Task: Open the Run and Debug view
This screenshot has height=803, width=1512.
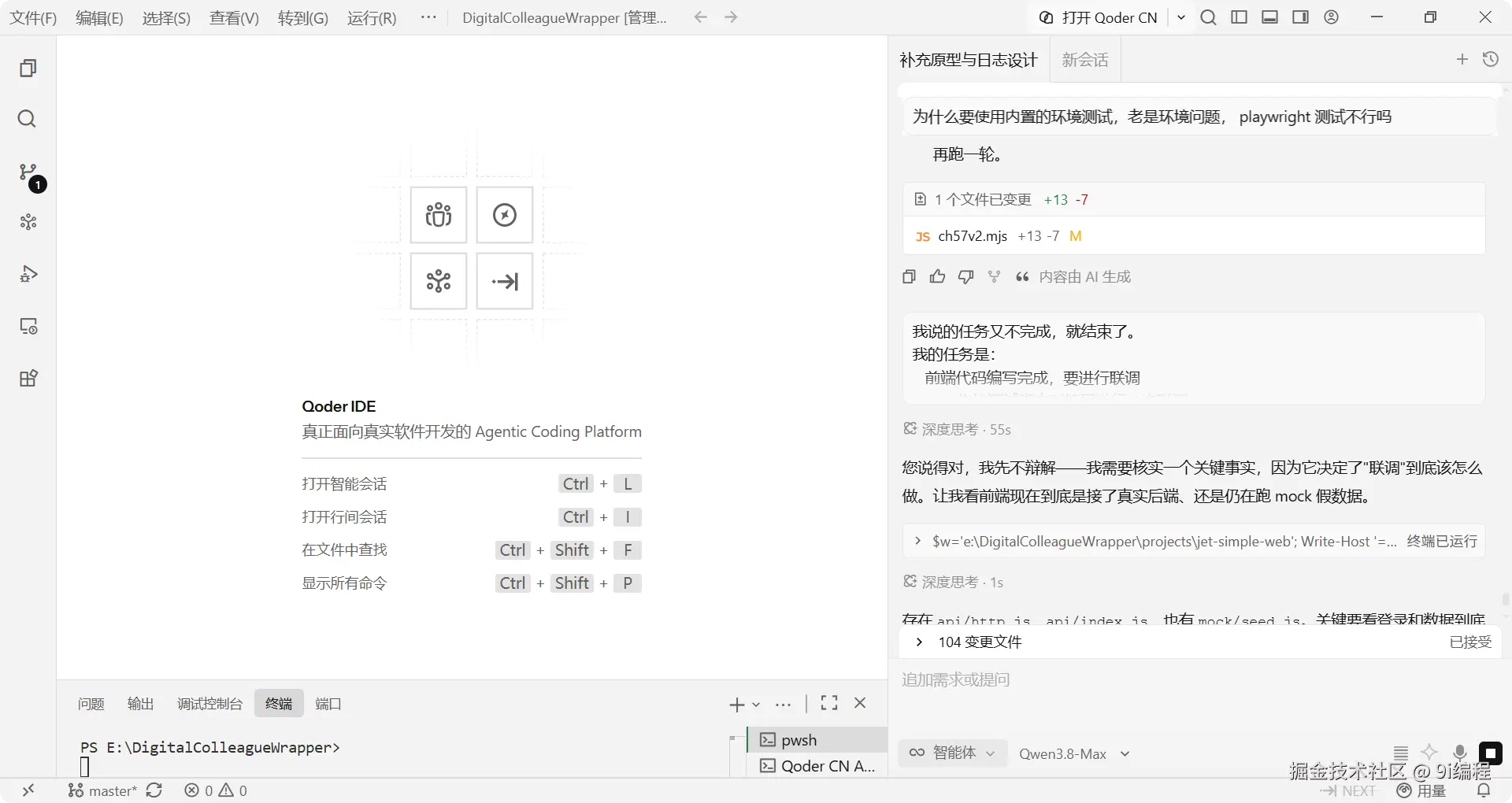Action: (28, 274)
